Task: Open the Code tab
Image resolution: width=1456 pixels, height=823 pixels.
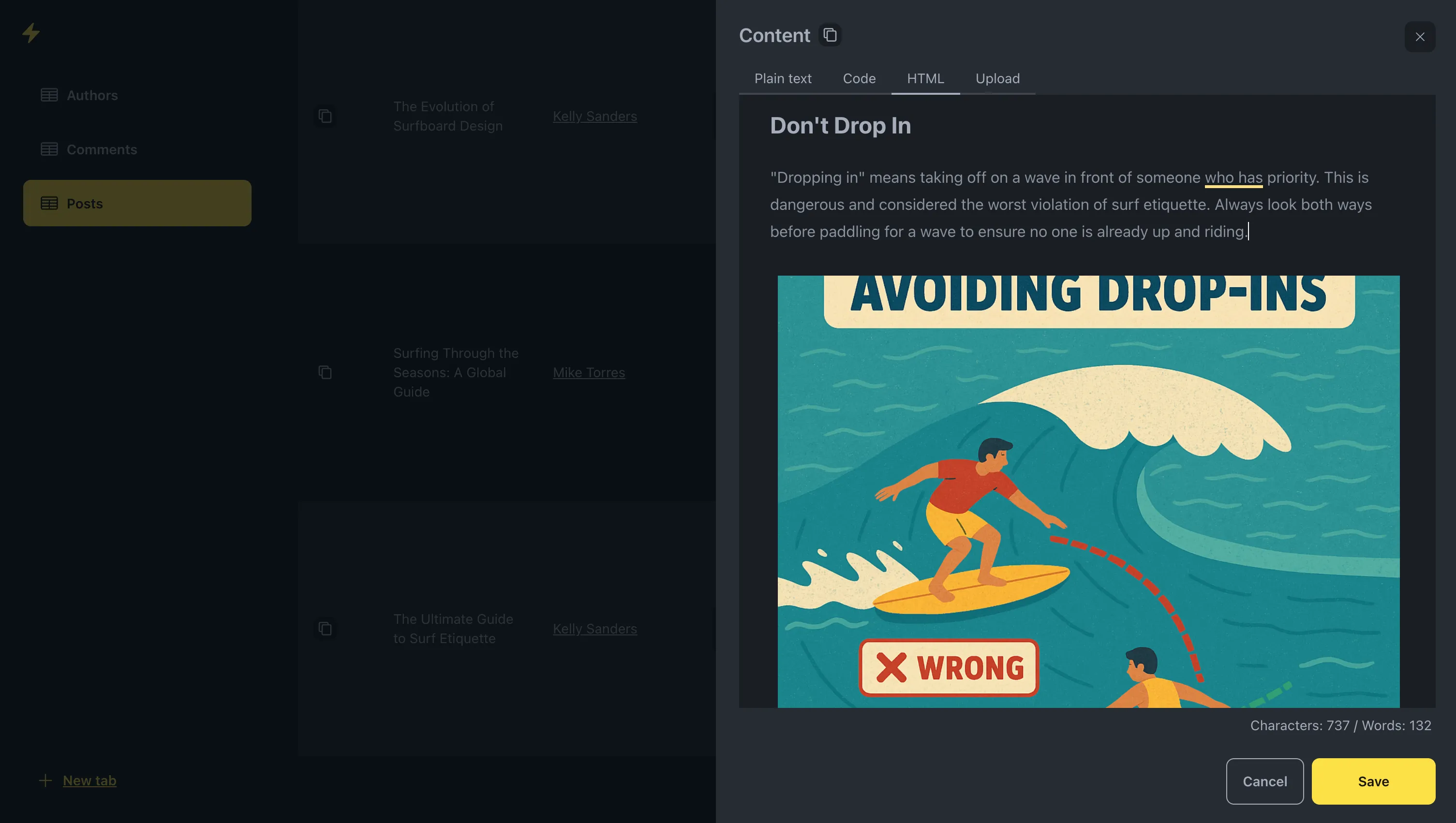Action: pos(859,78)
